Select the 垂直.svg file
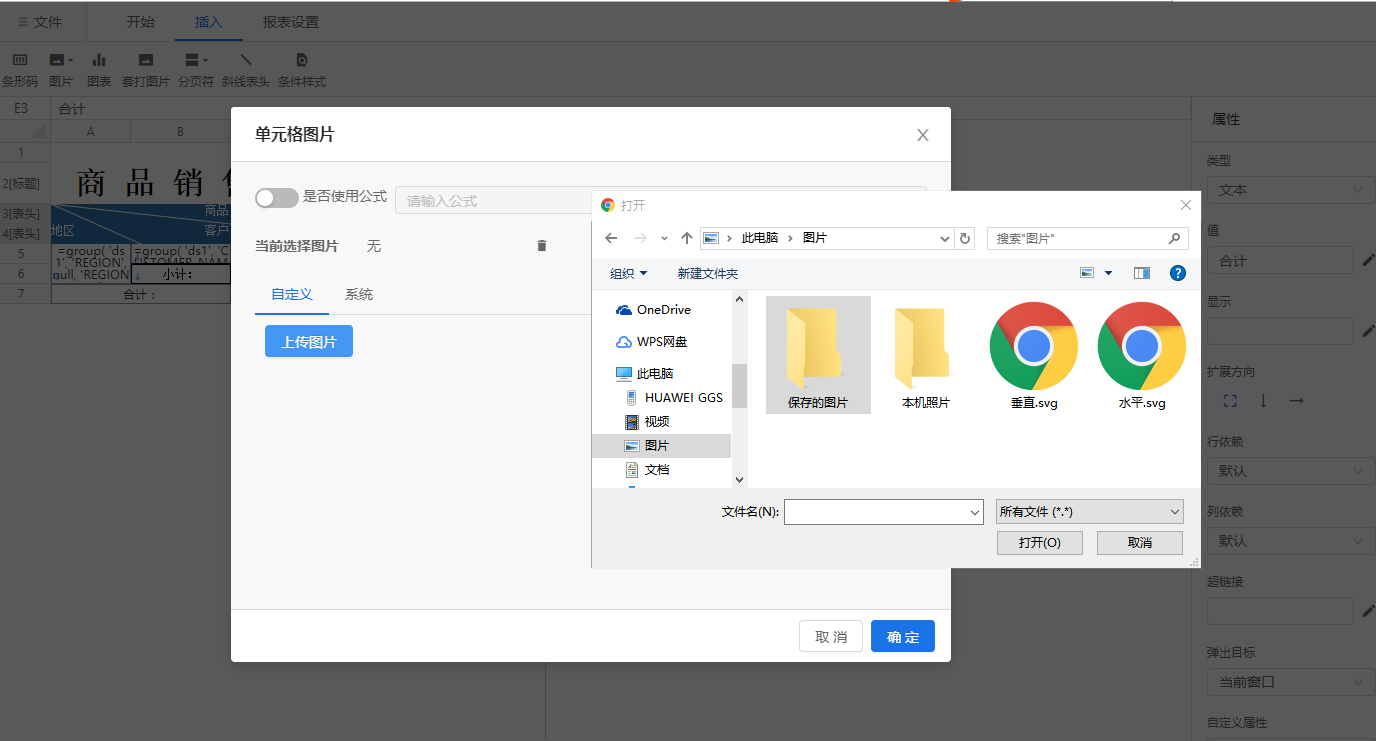 click(x=1034, y=355)
